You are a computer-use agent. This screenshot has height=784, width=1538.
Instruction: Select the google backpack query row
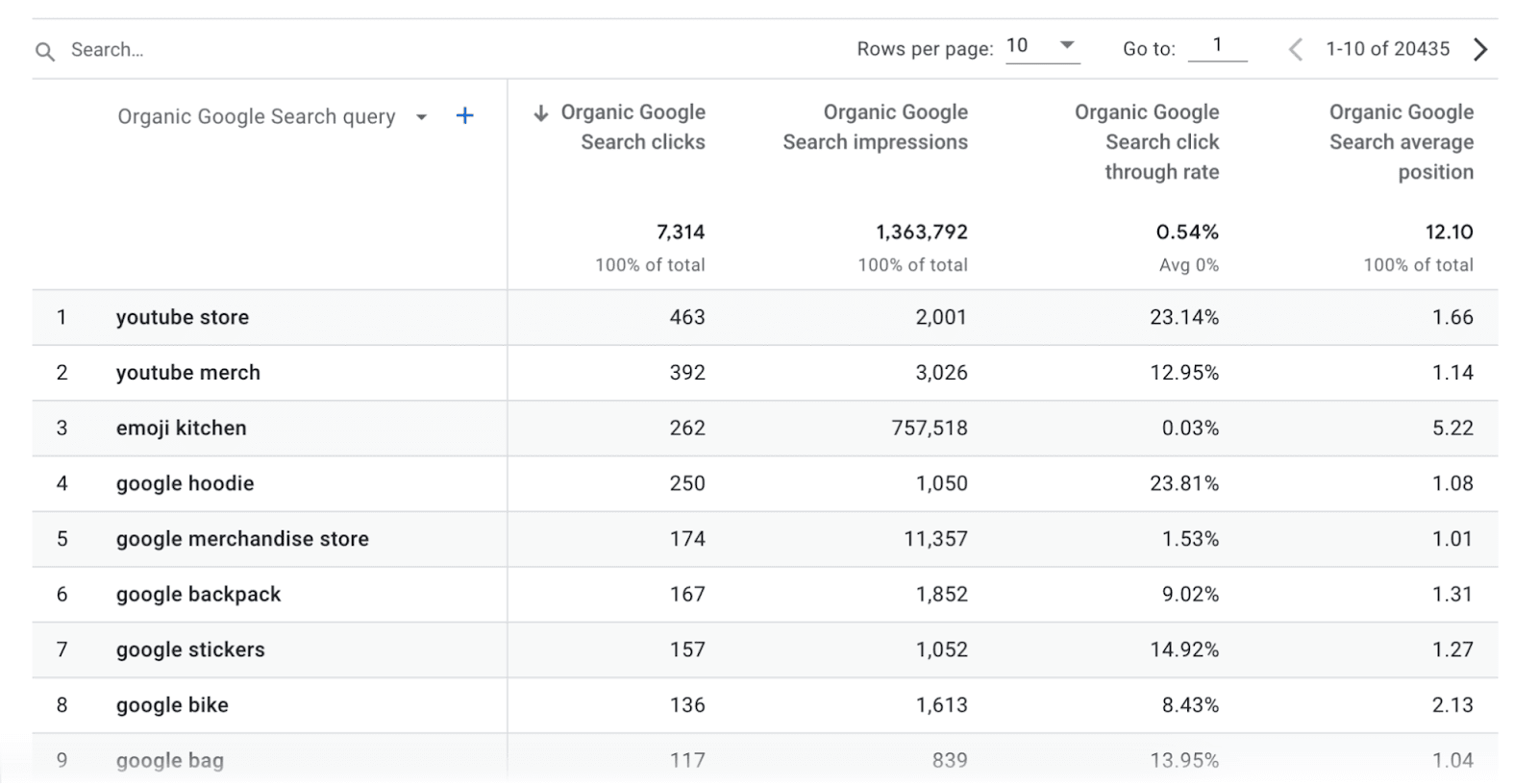coord(199,595)
